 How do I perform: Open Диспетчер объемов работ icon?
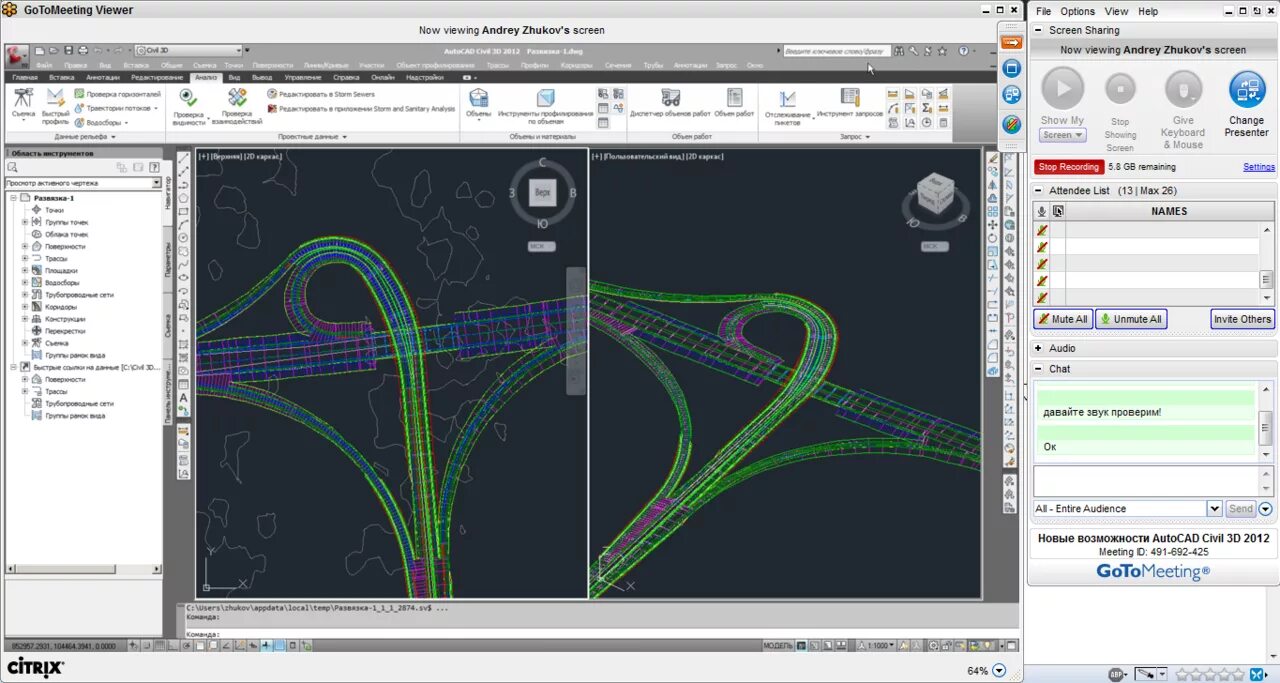670,97
